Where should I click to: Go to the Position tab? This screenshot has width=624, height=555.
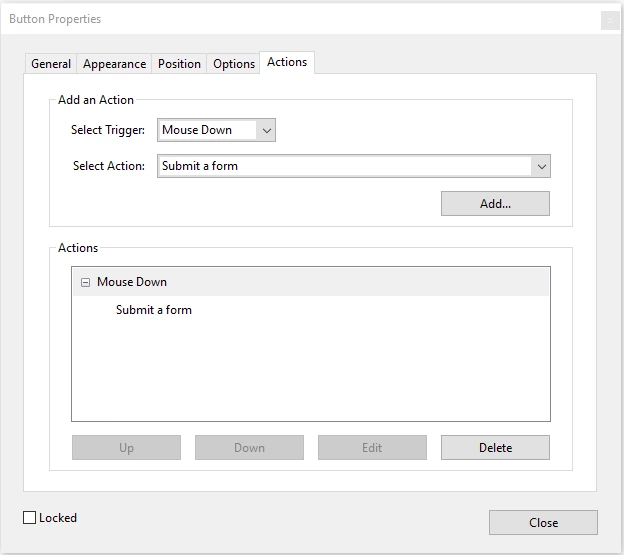179,64
